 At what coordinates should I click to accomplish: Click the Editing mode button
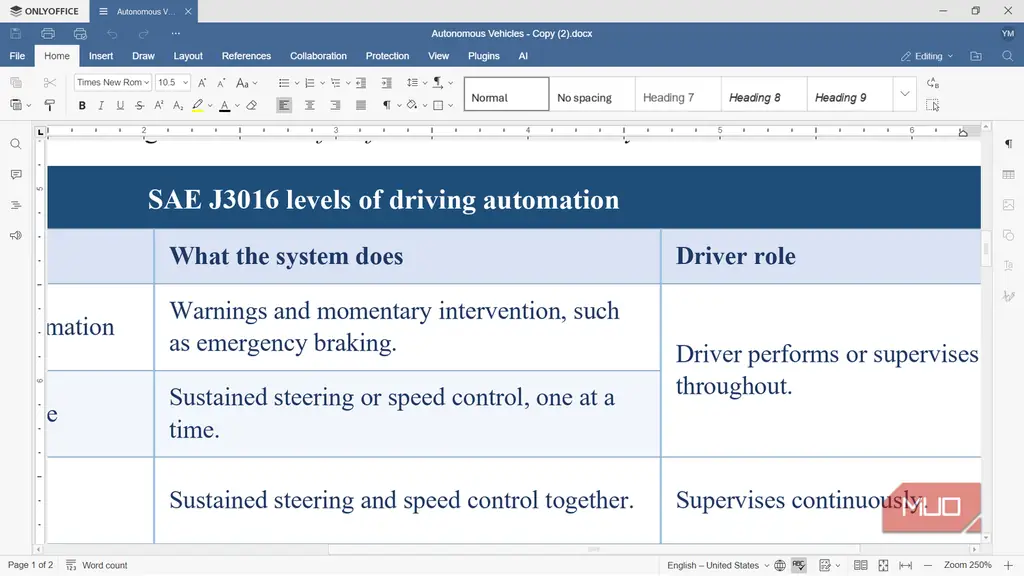[x=927, y=56]
